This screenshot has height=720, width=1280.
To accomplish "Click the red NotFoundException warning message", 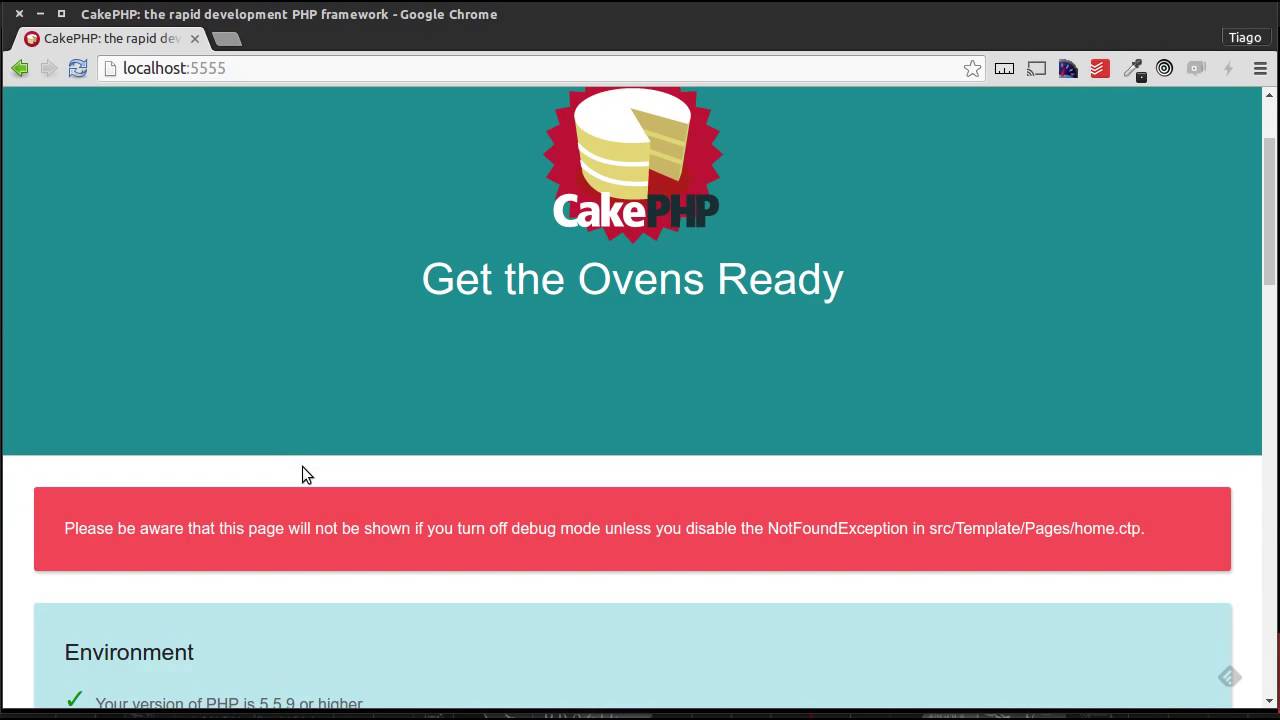I will pyautogui.click(x=632, y=529).
